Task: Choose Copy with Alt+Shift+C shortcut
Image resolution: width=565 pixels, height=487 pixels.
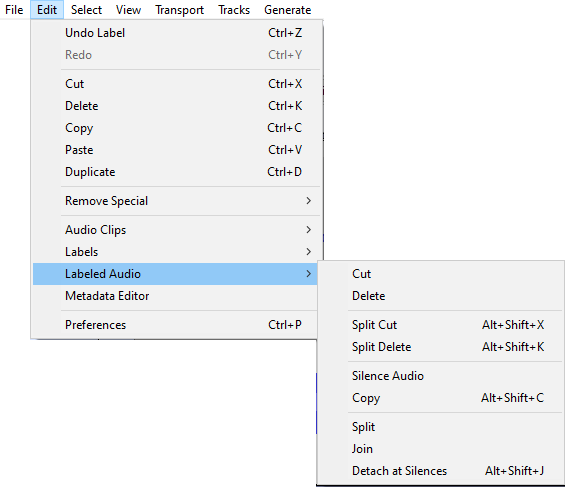Action: click(x=441, y=398)
